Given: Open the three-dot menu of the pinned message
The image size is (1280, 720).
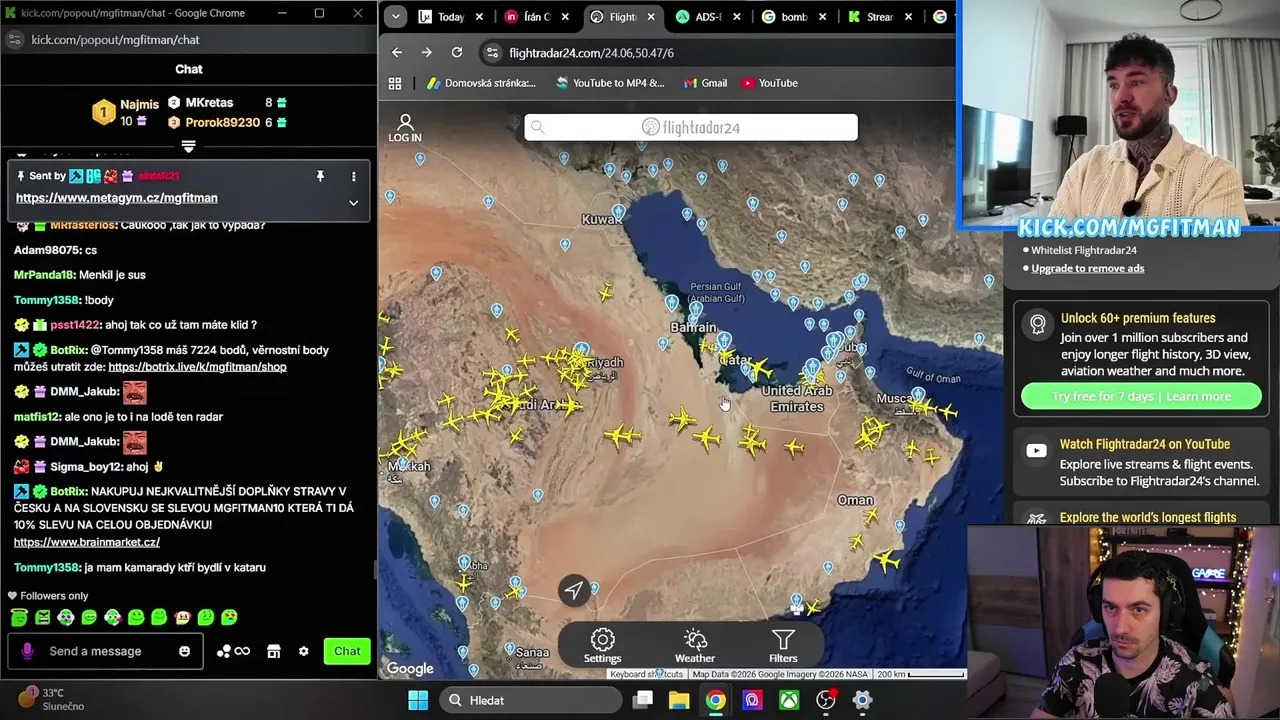Looking at the screenshot, I should [x=353, y=176].
